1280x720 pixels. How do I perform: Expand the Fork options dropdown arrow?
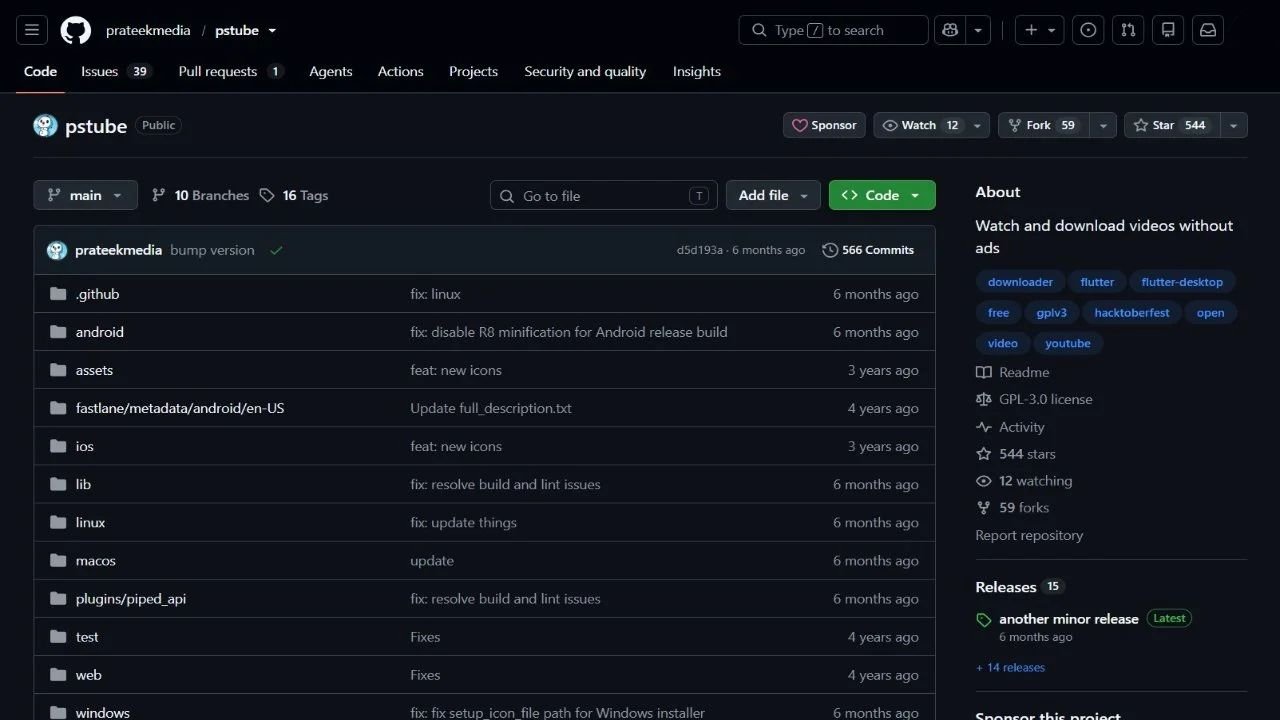[x=1103, y=125]
